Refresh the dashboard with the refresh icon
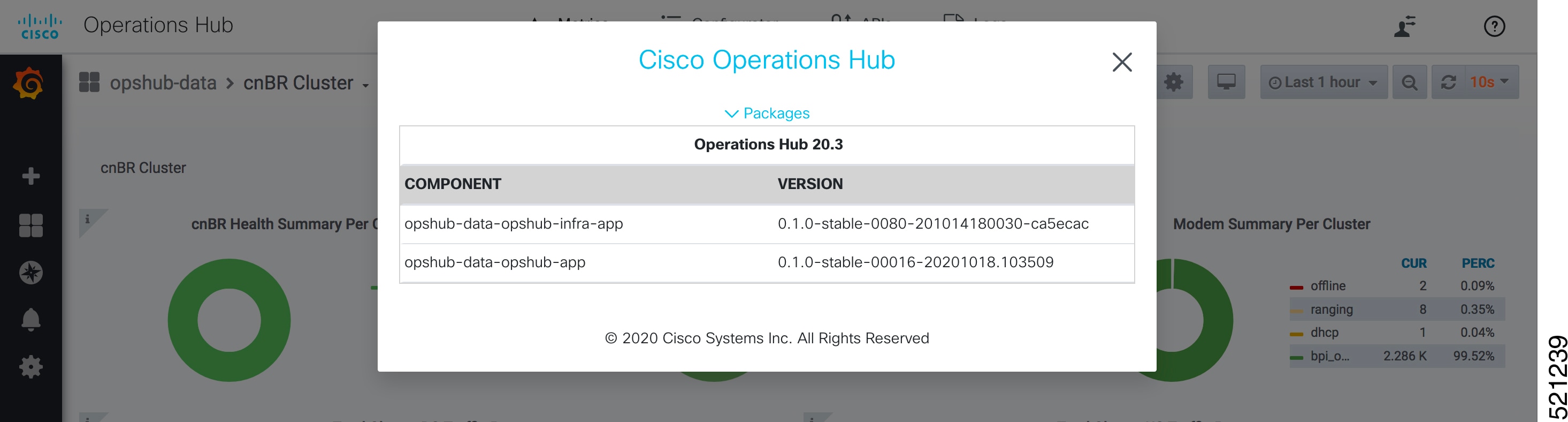This screenshot has width=1568, height=422. coord(1448,82)
